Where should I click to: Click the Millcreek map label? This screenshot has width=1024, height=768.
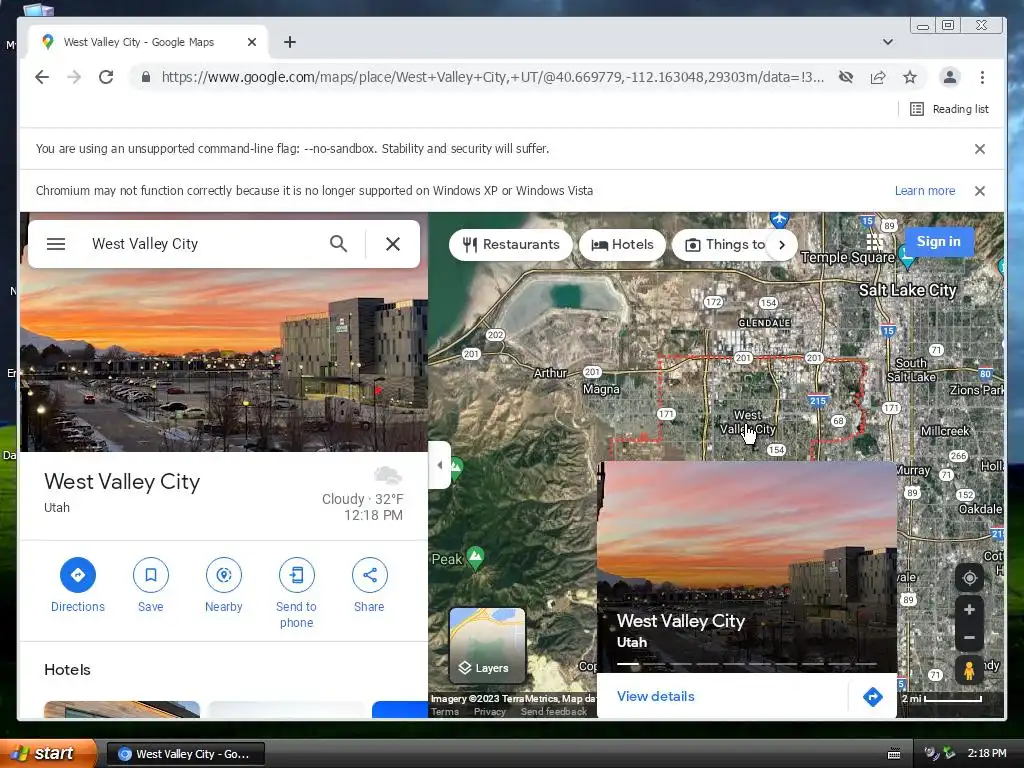pyautogui.click(x=944, y=431)
